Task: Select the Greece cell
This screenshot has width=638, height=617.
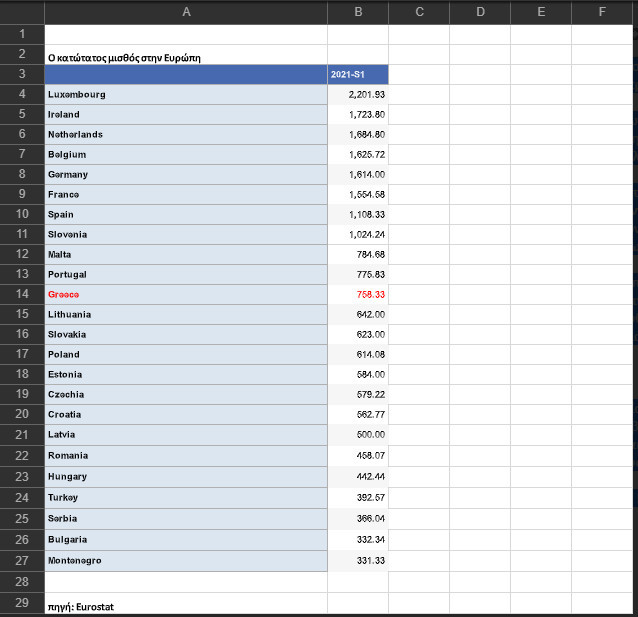Action: 186,295
